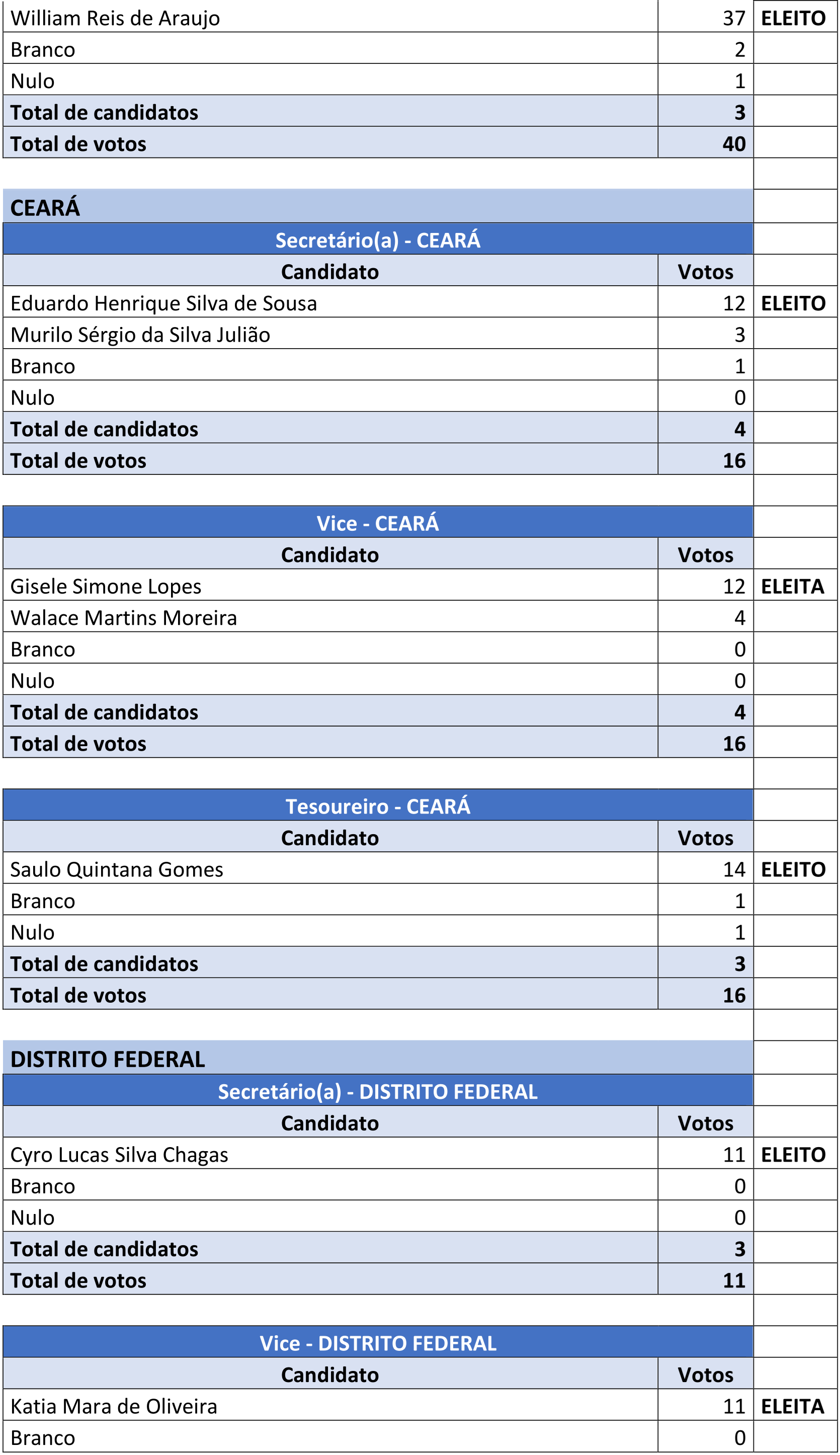
Task: Select the "Secretário(a) - DISTRITO FEDERAL" header
Action: point(377,1092)
